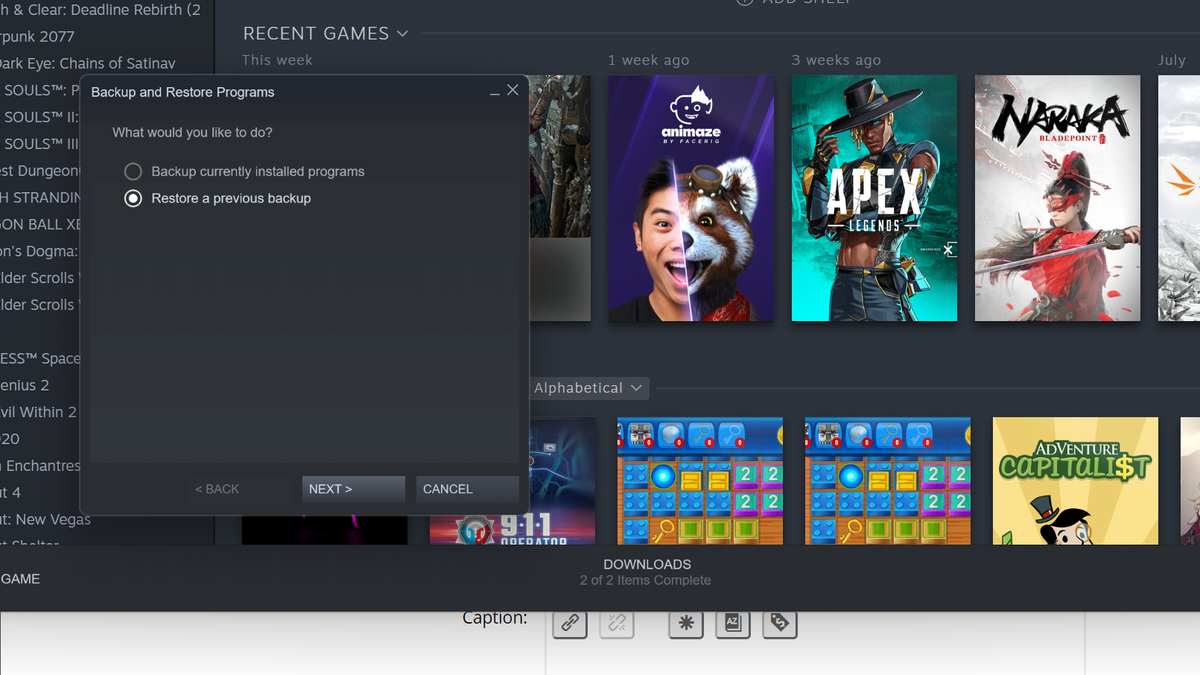Click the insert link chain icon
1200x675 pixels.
[570, 623]
